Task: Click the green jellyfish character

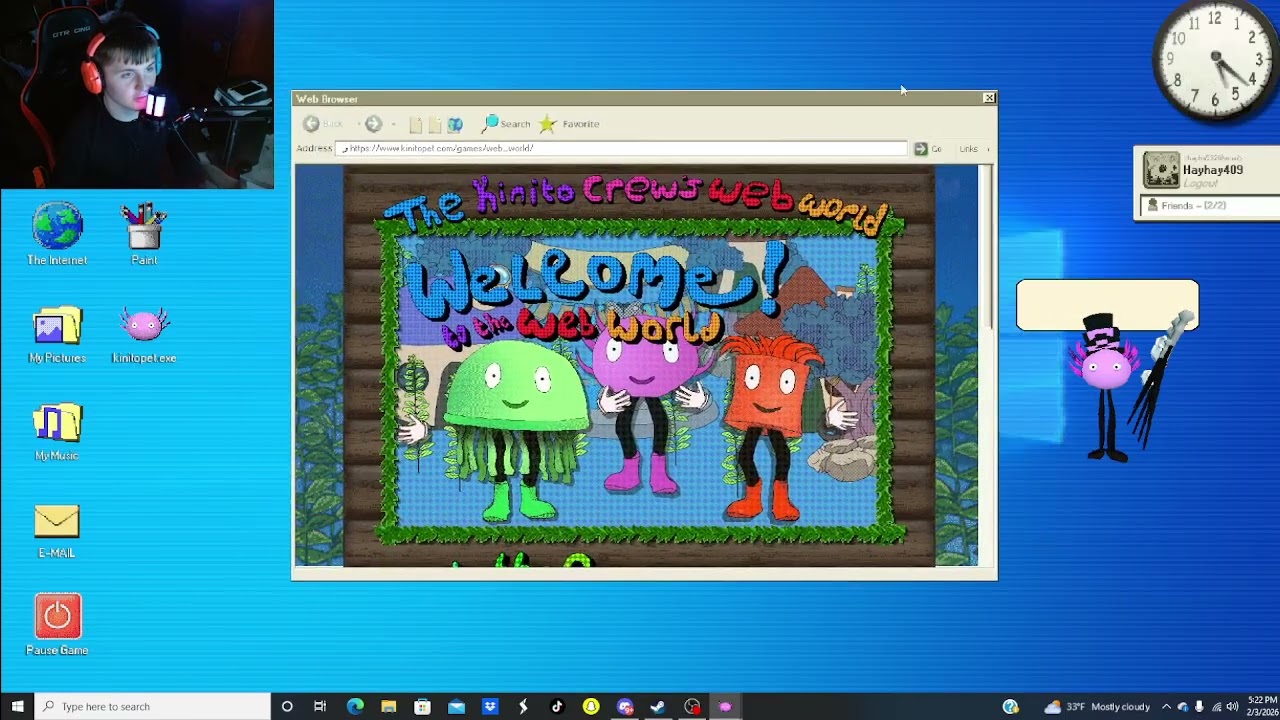Action: pyautogui.click(x=515, y=430)
